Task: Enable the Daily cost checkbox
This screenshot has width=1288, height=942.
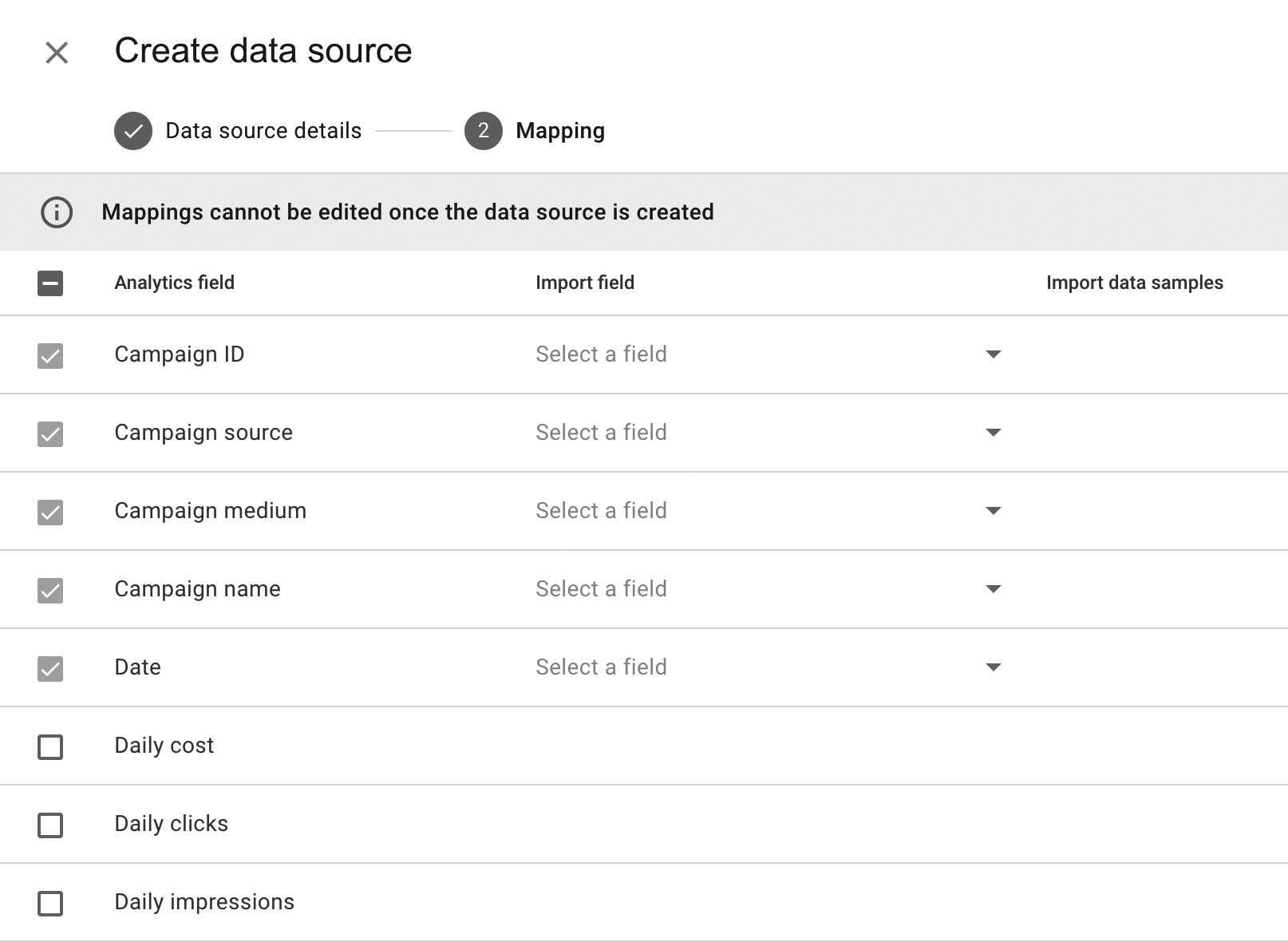Action: [50, 746]
